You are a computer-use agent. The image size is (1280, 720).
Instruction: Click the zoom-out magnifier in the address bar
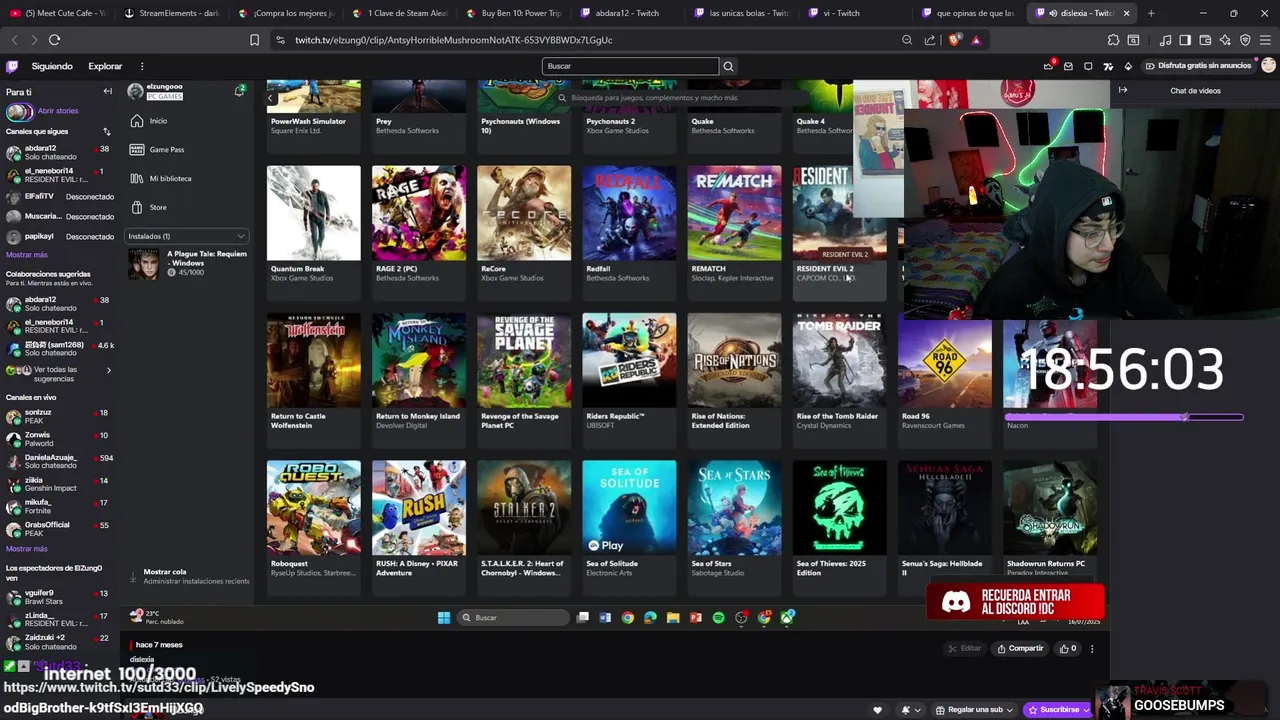coord(907,40)
